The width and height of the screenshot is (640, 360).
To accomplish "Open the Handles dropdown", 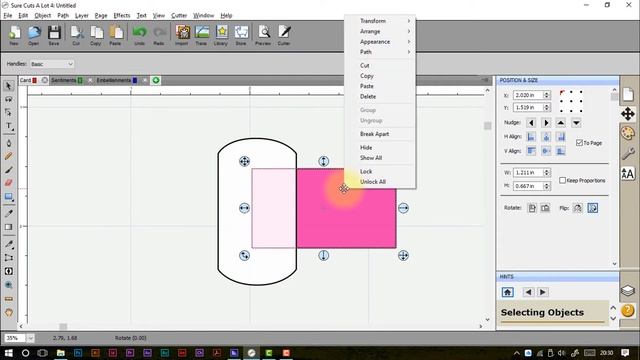I will click(51, 64).
